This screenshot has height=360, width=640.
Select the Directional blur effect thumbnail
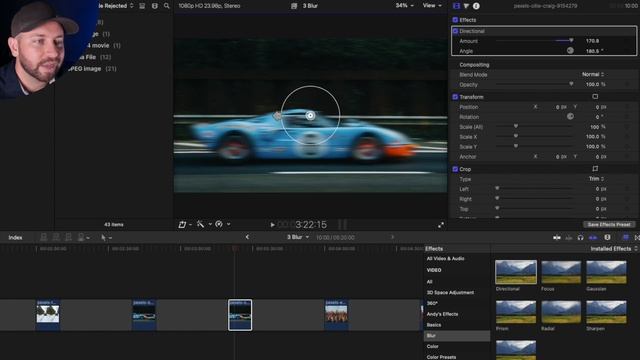tap(516, 272)
